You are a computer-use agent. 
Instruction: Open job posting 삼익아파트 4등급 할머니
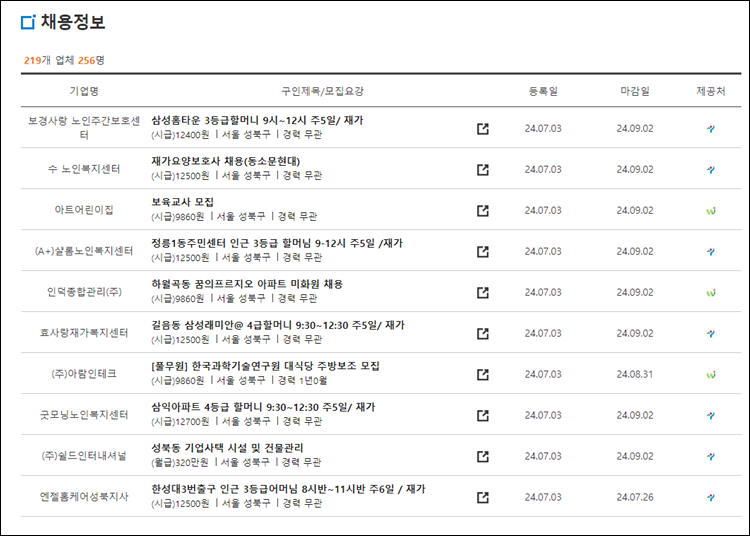pyautogui.click(x=263, y=407)
